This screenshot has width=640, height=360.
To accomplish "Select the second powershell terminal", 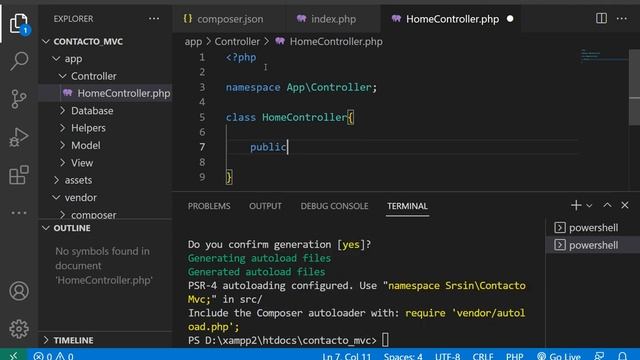I will (x=593, y=245).
